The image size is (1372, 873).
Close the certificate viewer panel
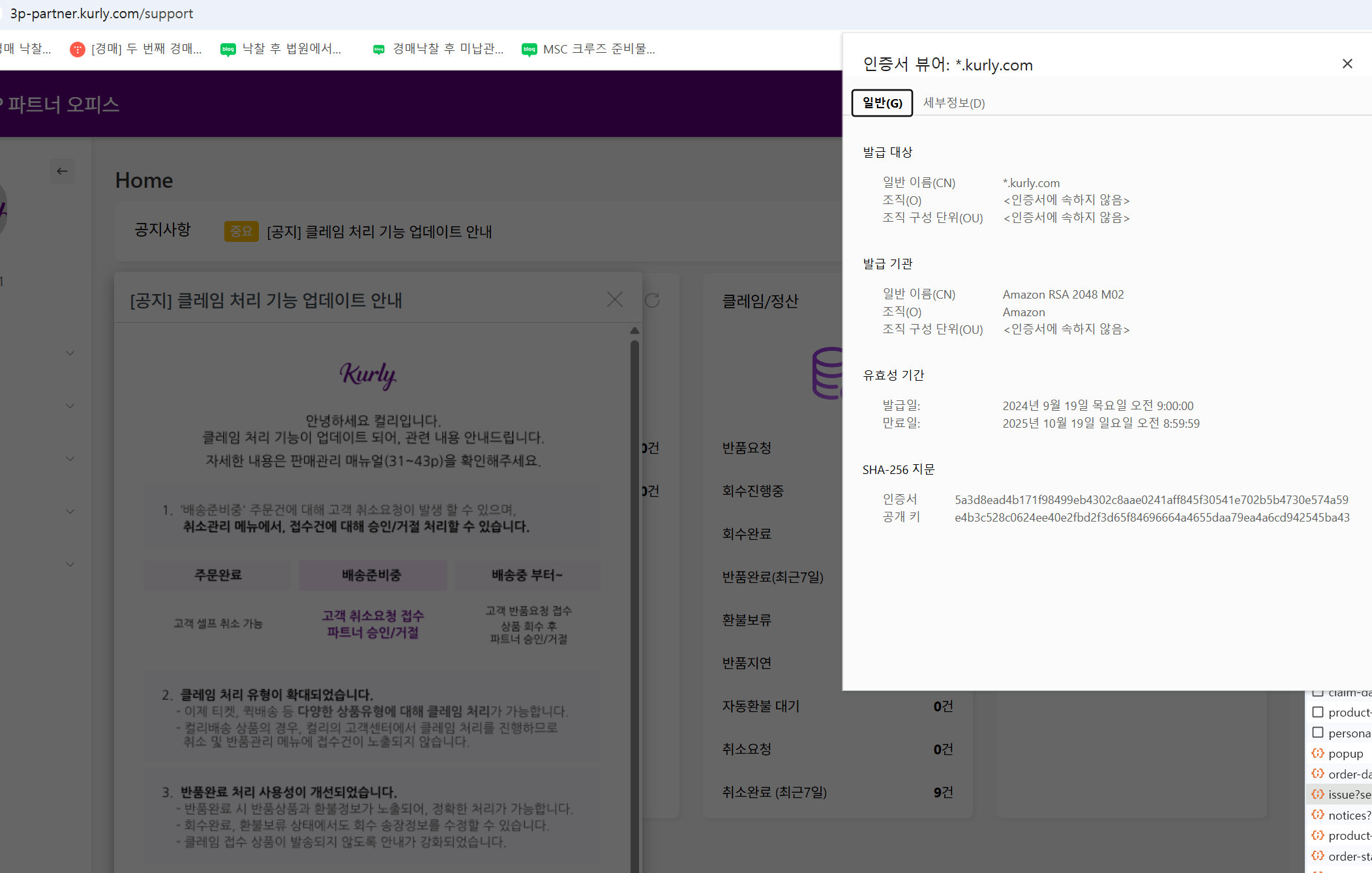click(1347, 64)
